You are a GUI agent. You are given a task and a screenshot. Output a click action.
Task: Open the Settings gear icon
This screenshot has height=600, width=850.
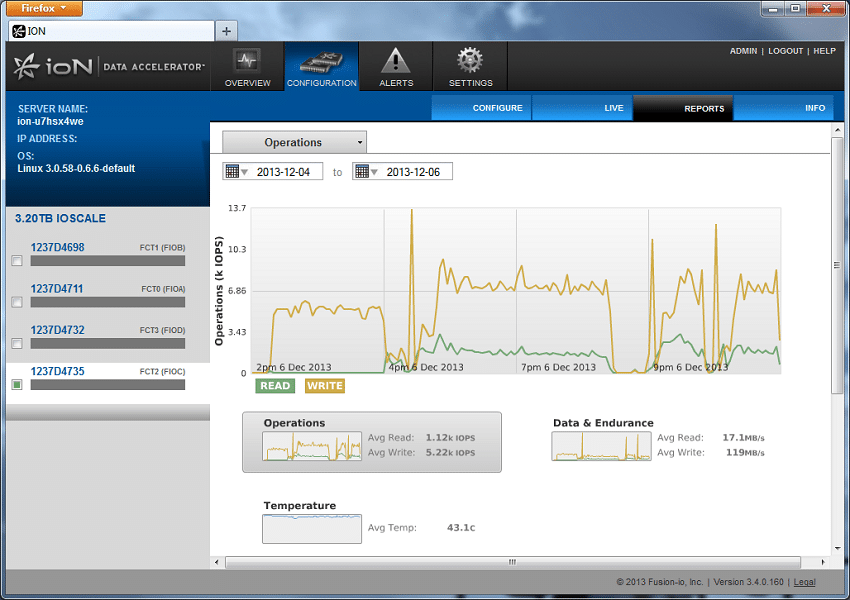coord(469,60)
